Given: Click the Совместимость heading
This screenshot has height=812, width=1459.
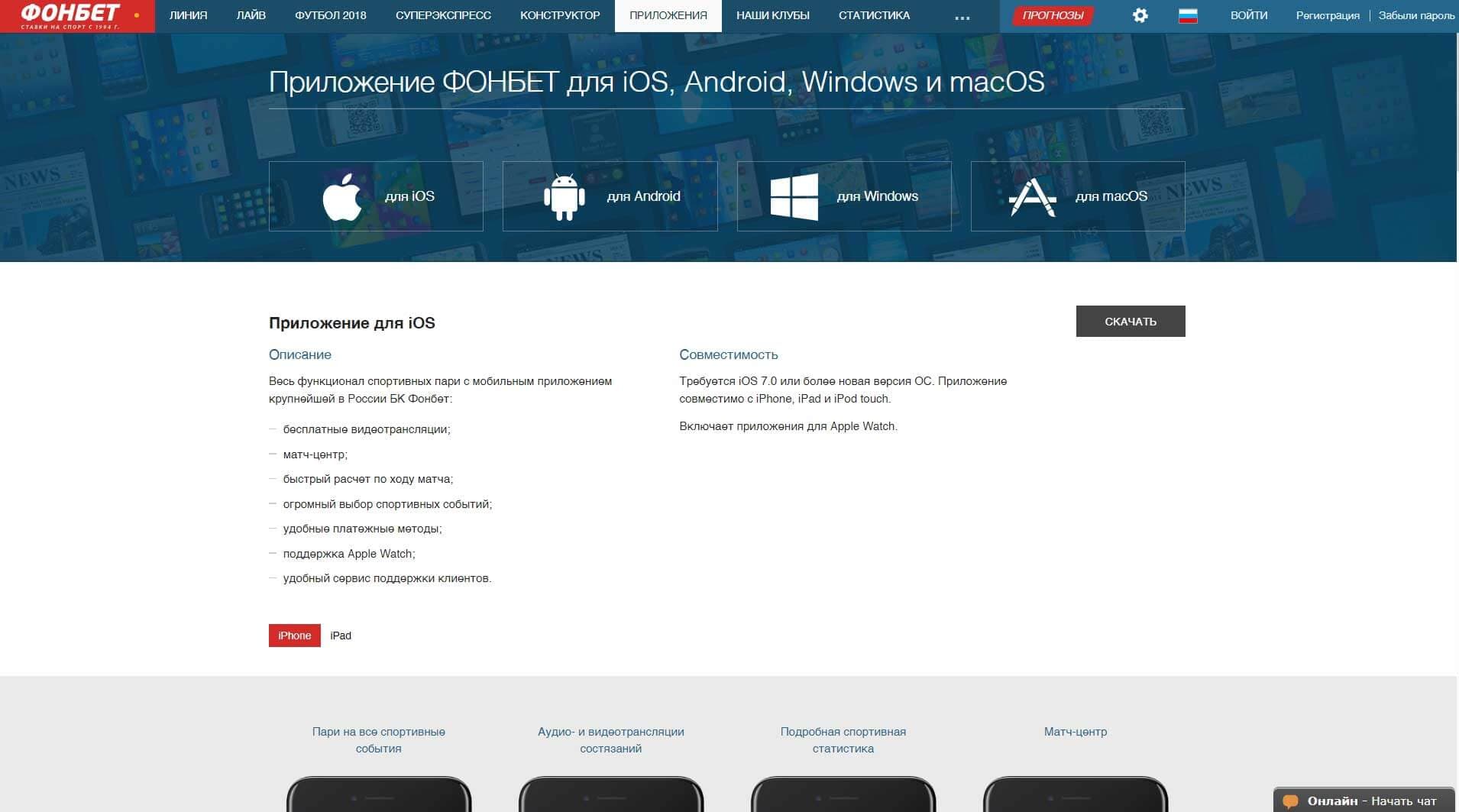Looking at the screenshot, I should 729,354.
